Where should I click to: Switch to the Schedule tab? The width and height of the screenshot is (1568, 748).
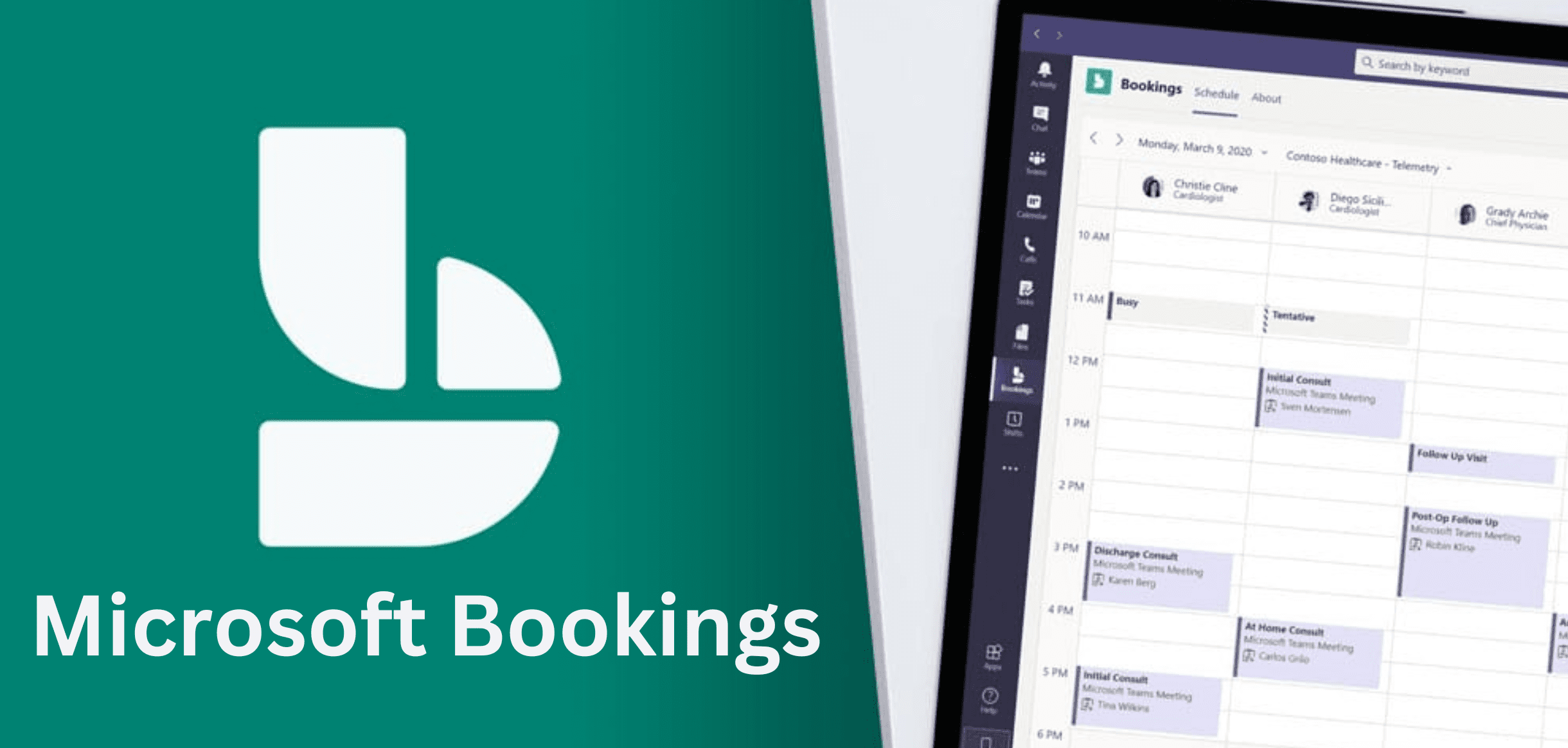coord(1216,94)
